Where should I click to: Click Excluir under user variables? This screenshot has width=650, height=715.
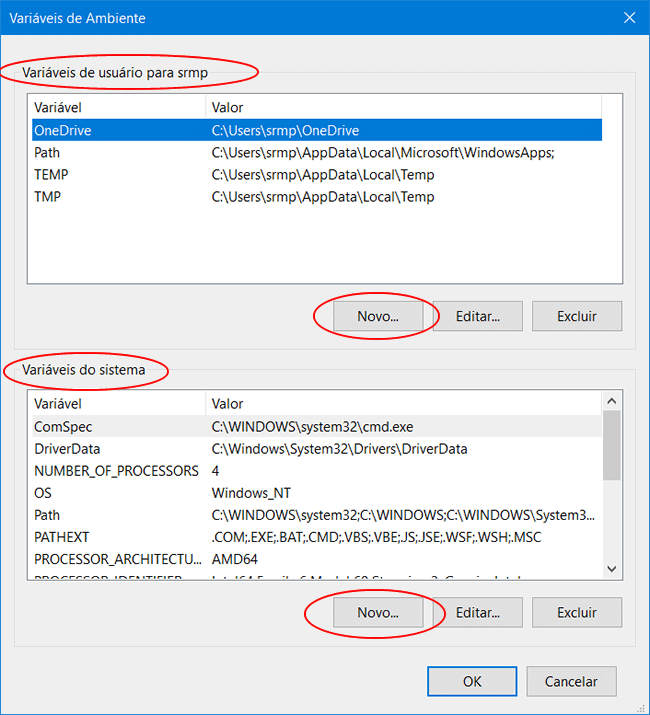tap(577, 316)
